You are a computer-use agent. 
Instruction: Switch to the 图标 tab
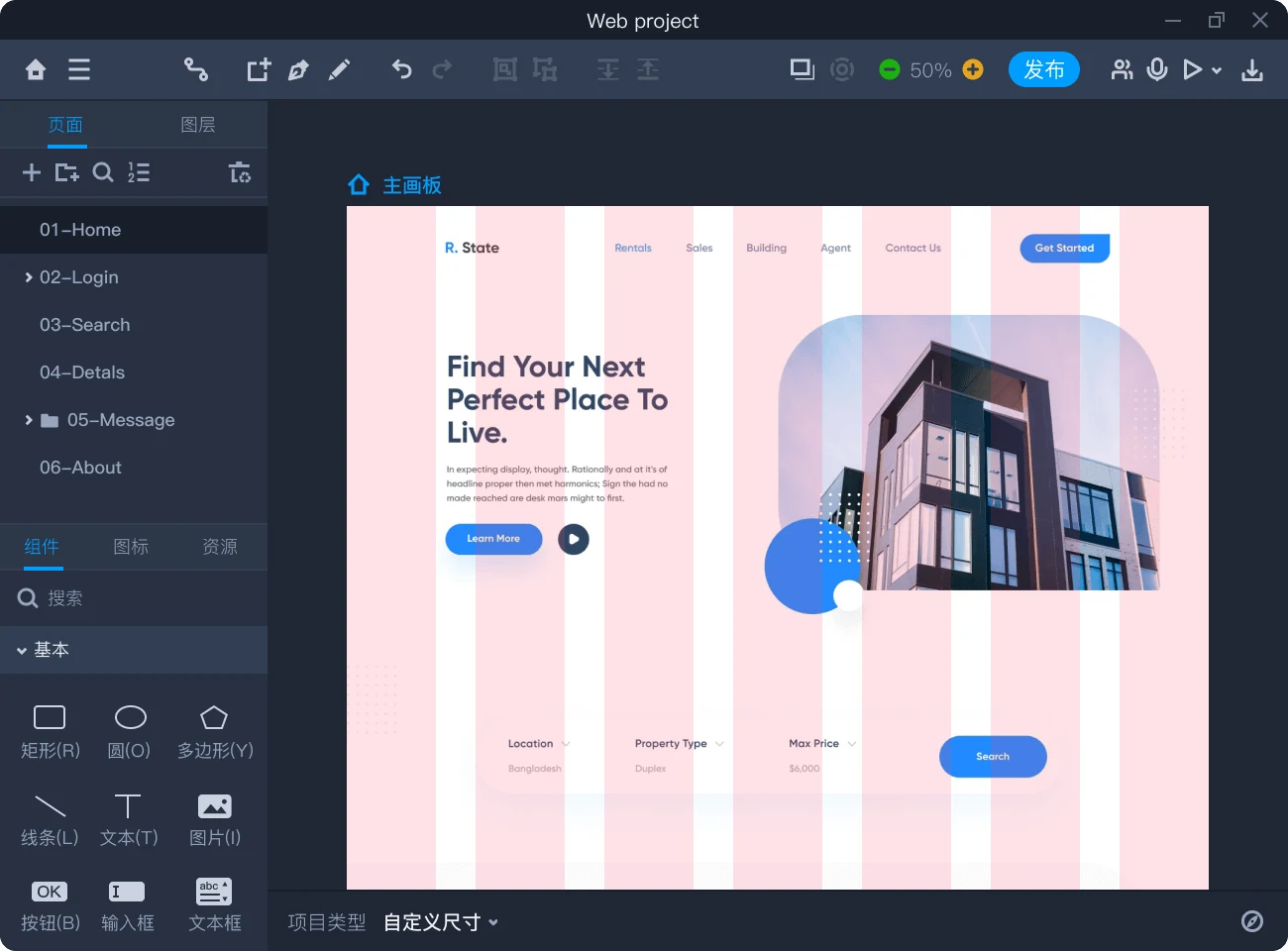click(x=131, y=547)
